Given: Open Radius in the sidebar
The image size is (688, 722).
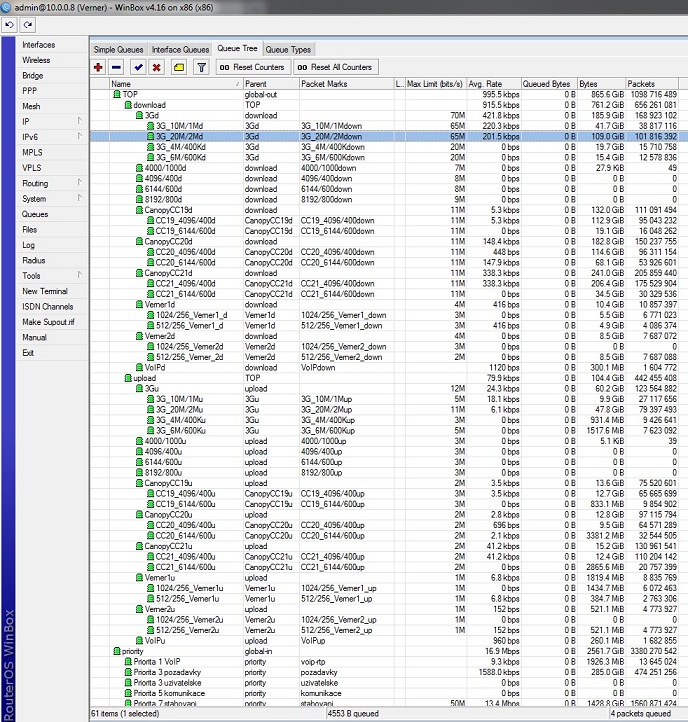Looking at the screenshot, I should pyautogui.click(x=34, y=260).
